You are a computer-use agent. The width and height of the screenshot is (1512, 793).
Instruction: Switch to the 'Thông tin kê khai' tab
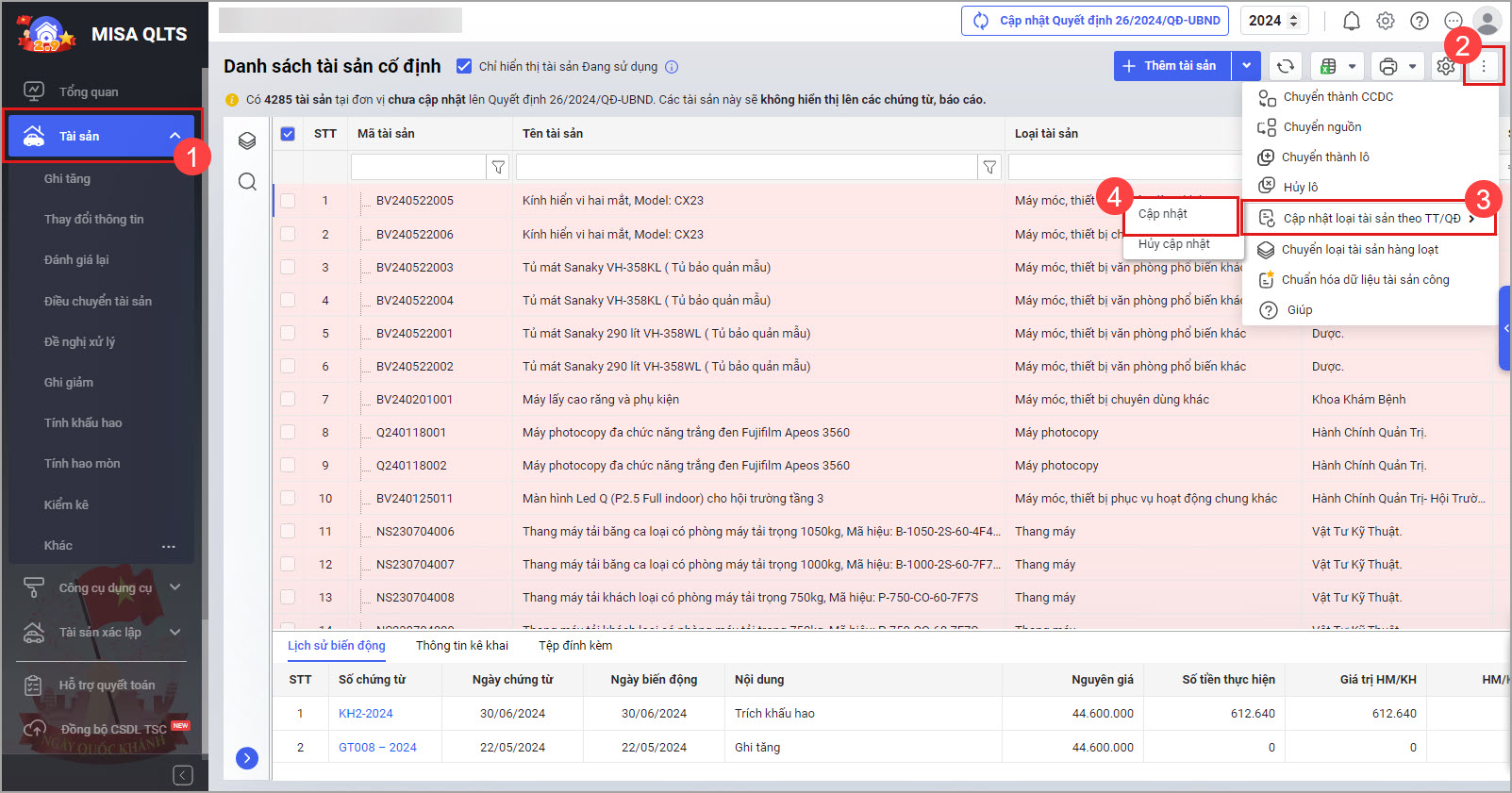tap(461, 646)
